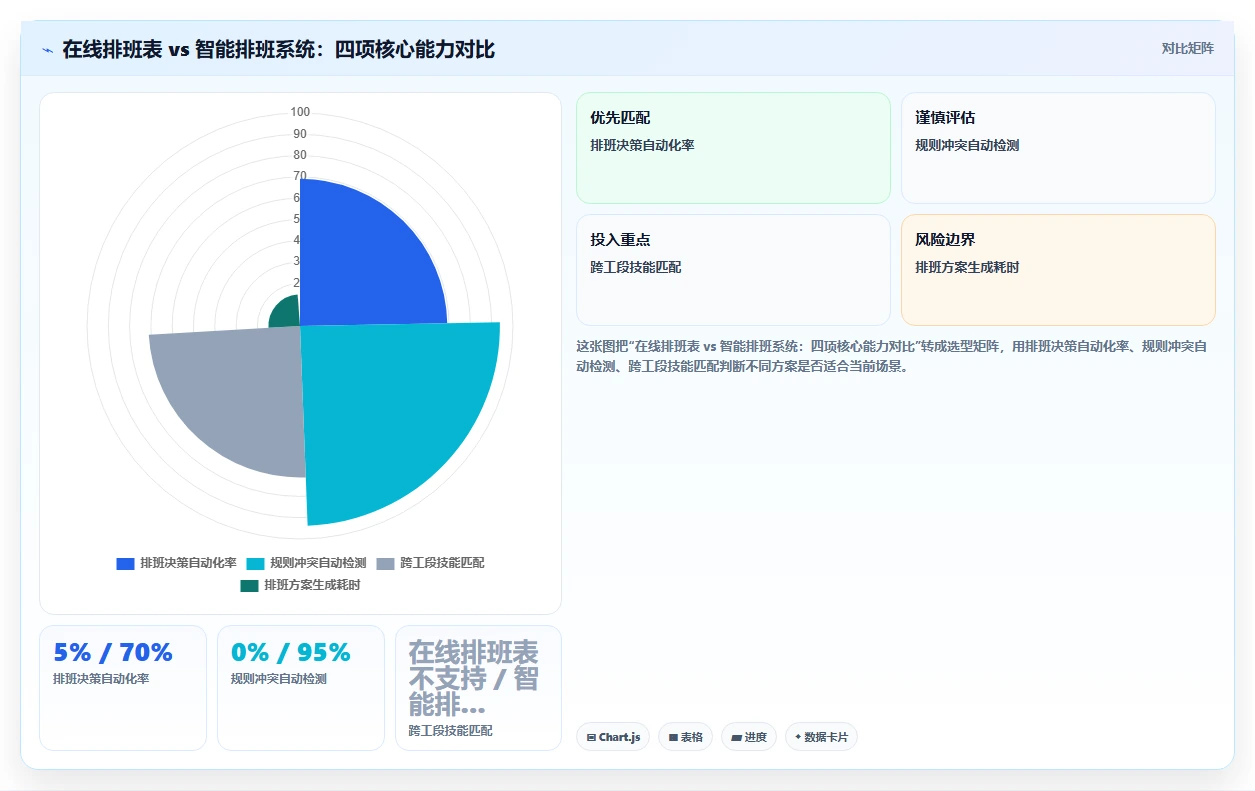Click 排班方案生成耗时 text in 风险边界 card
This screenshot has width=1255, height=791.
click(x=967, y=267)
